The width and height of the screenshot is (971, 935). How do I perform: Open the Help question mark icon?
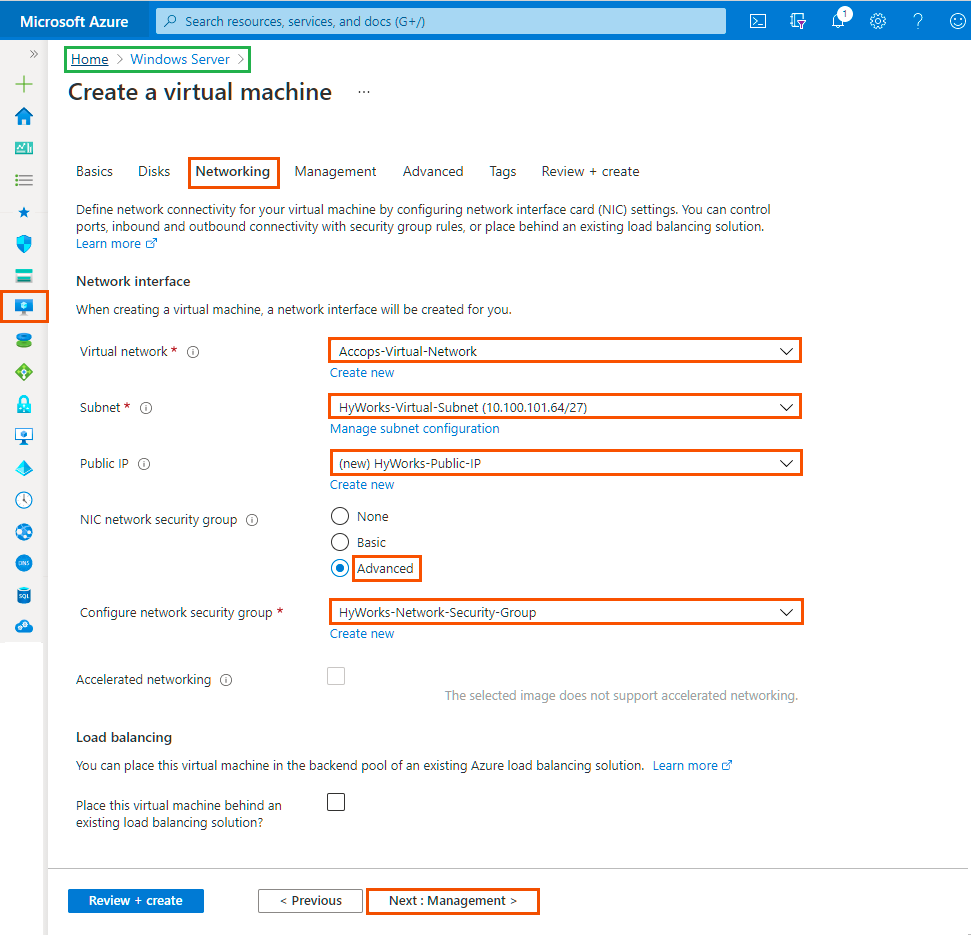tap(918, 21)
